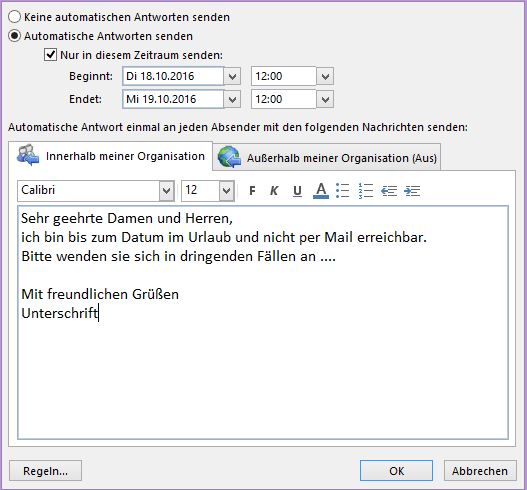Open the Regeln... dialog

point(45,471)
